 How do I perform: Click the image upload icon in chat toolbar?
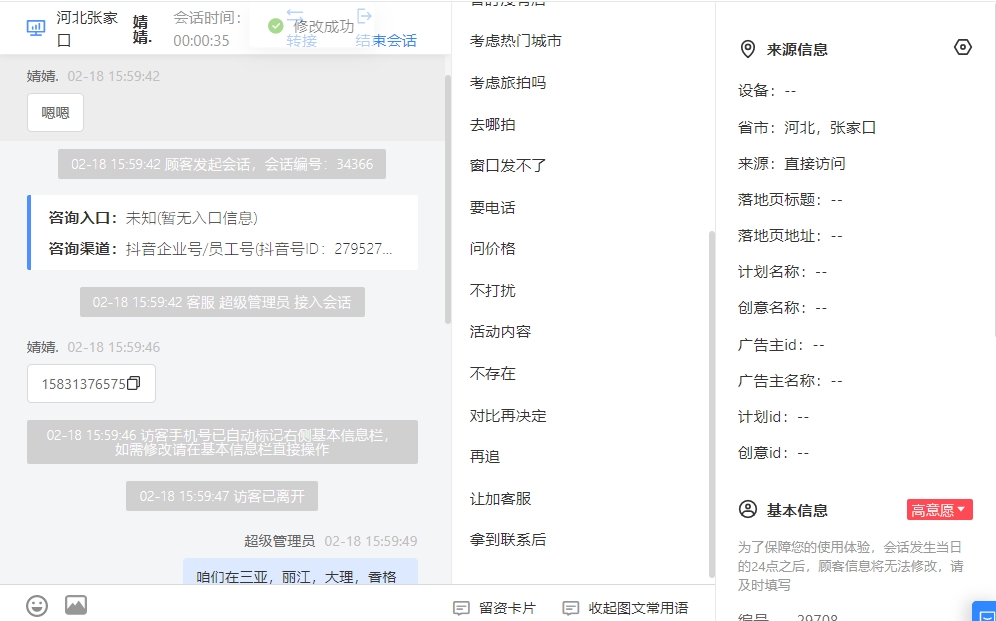76,604
